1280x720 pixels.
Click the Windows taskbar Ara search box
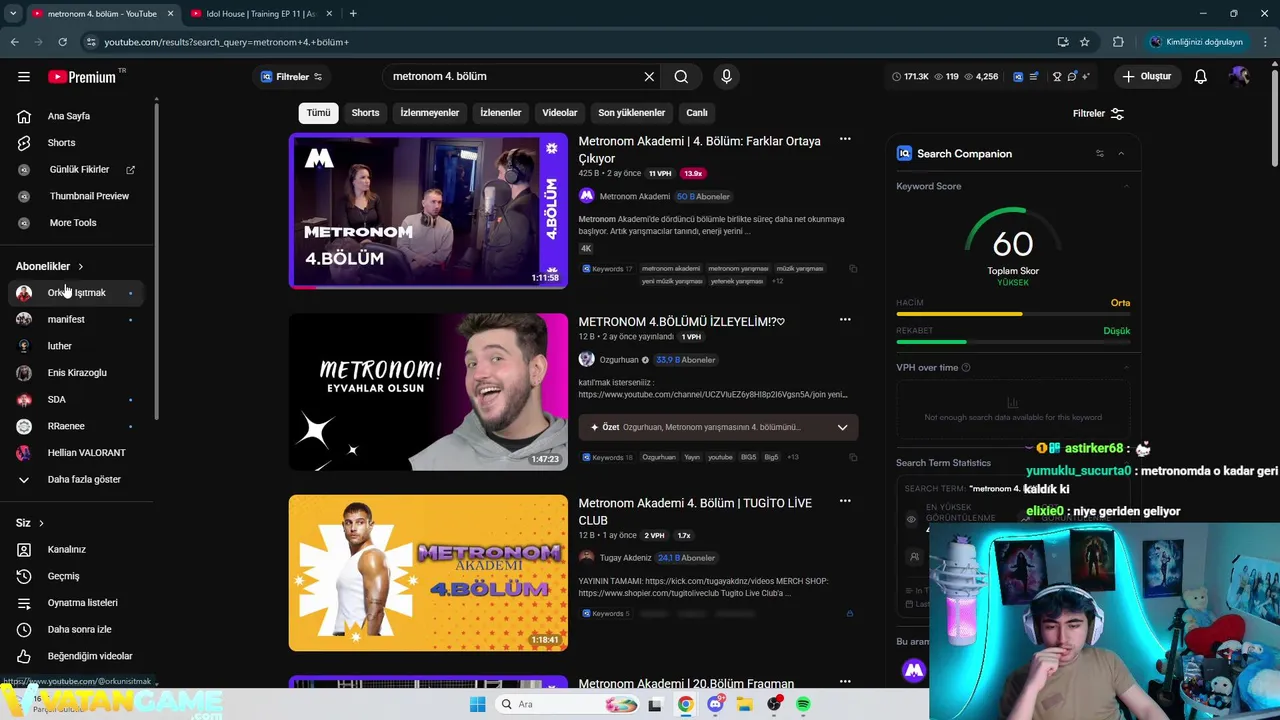point(569,704)
